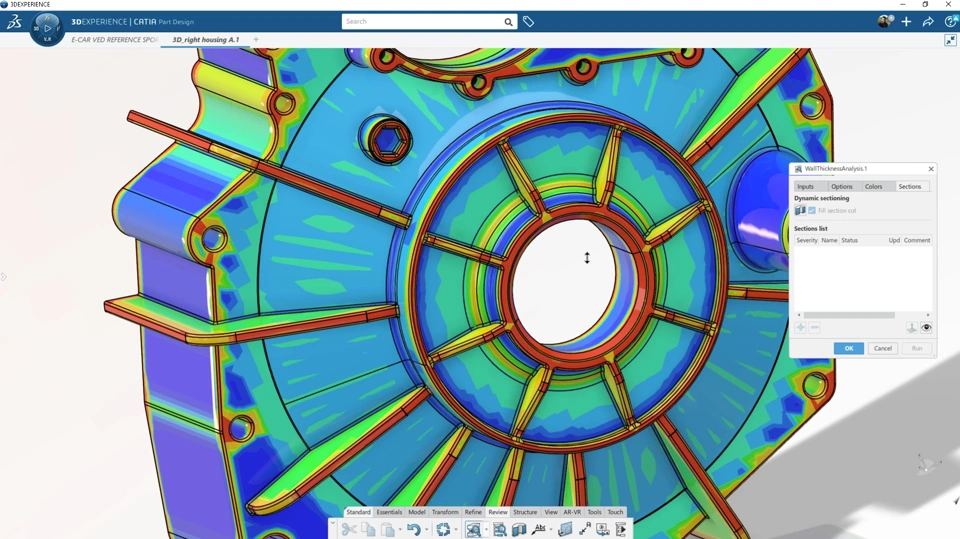Toggle Fill section cut checkbox
960x539 pixels.
pyautogui.click(x=812, y=211)
